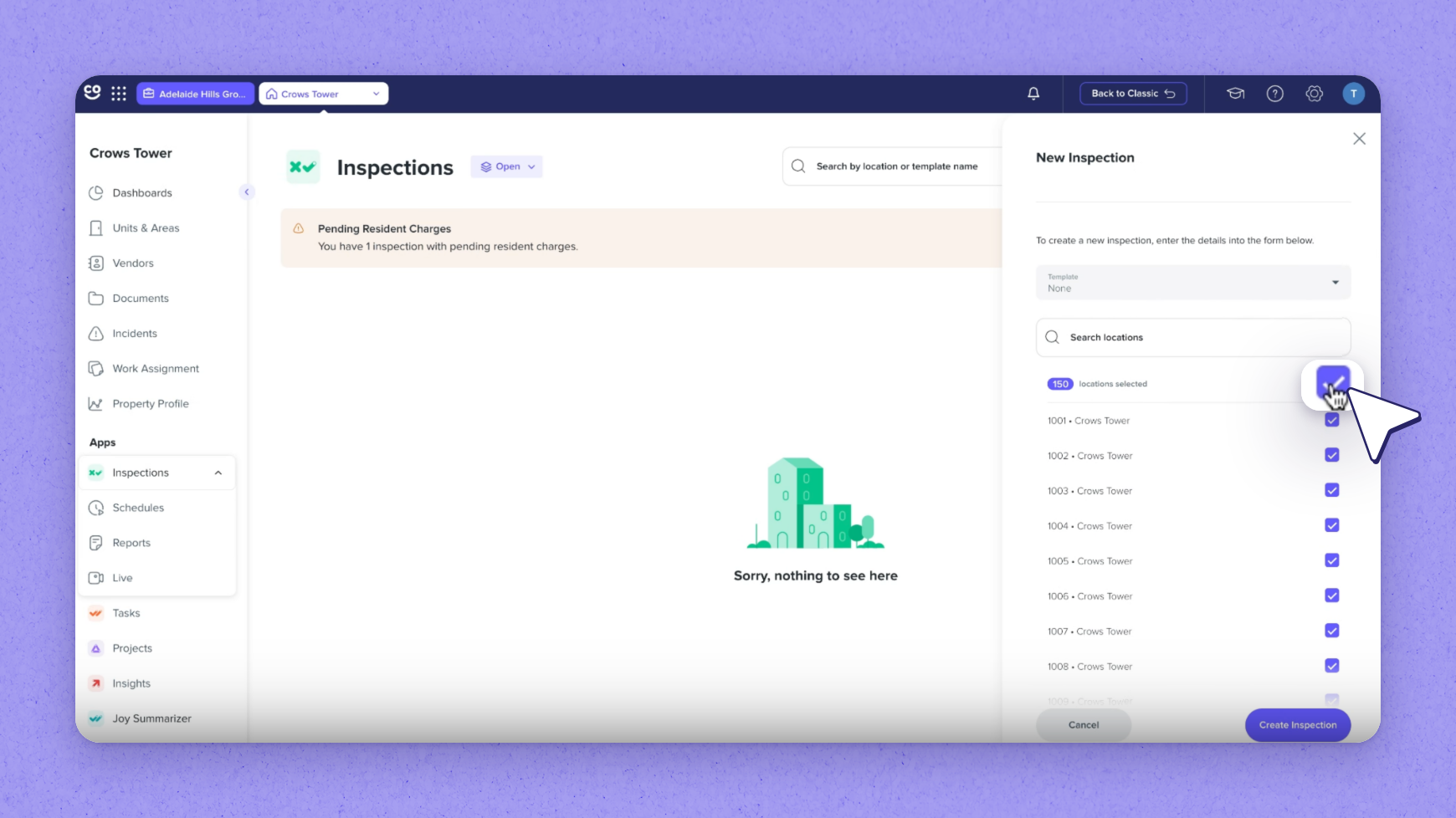Click the company logo in the top bar
Image resolution: width=1456 pixels, height=818 pixels.
click(x=92, y=92)
